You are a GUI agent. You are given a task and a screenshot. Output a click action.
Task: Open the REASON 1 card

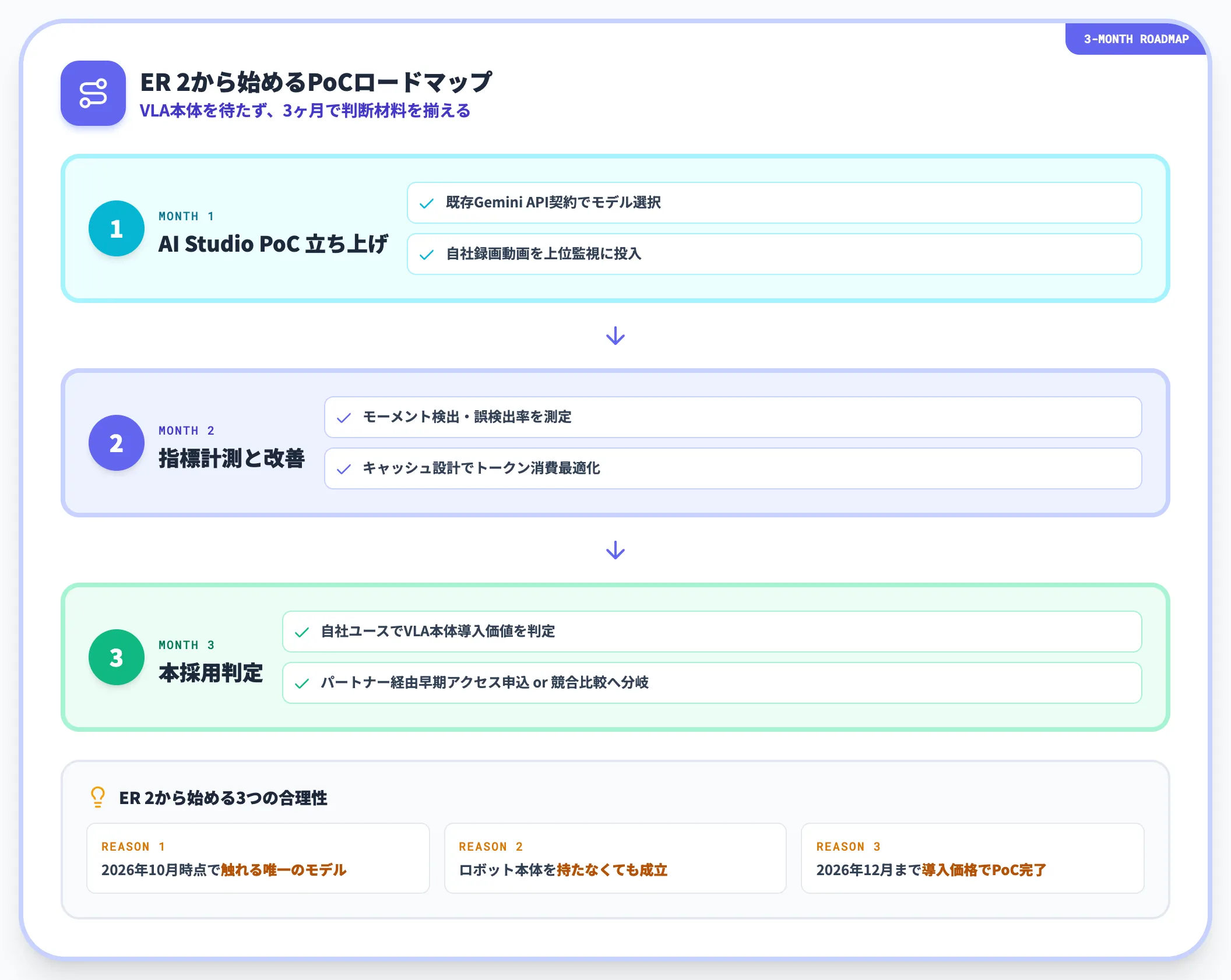[258, 858]
